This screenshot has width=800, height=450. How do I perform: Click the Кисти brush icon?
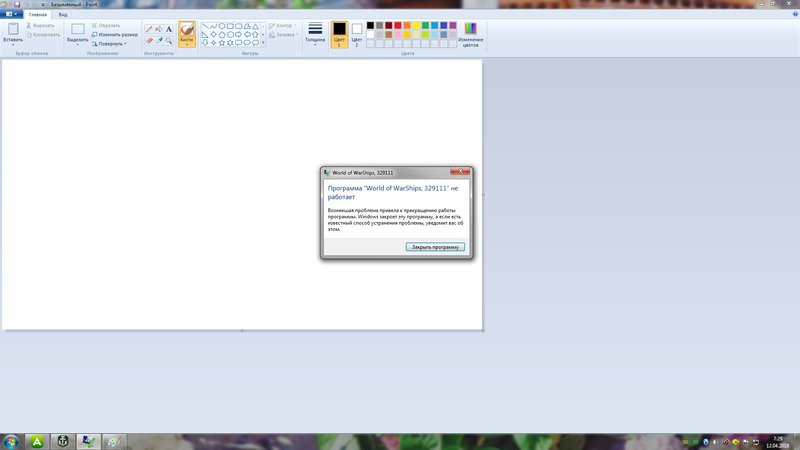[x=187, y=29]
